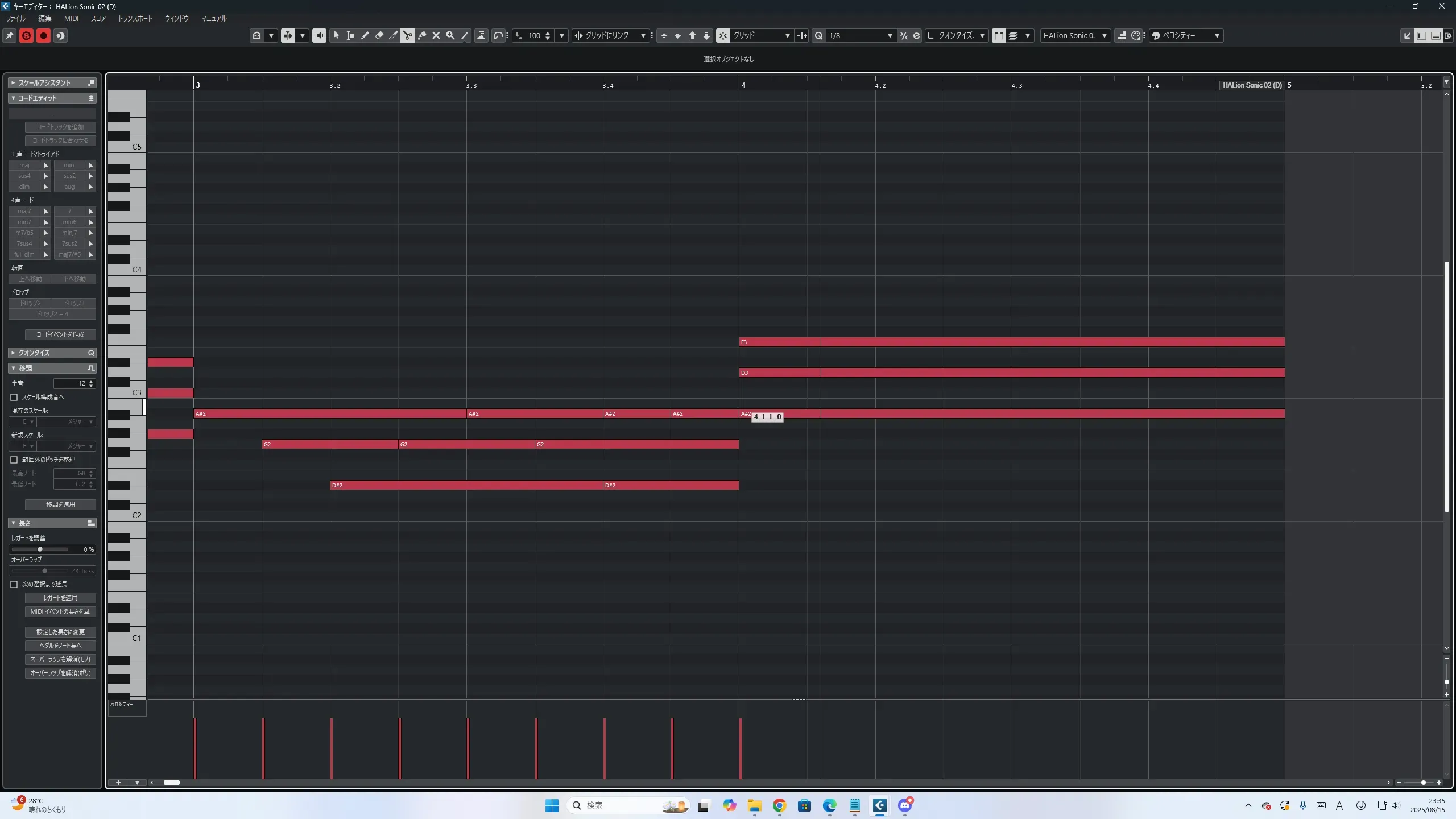Open Google Chrome from the taskbar
The image size is (1456, 819).
pos(779,805)
